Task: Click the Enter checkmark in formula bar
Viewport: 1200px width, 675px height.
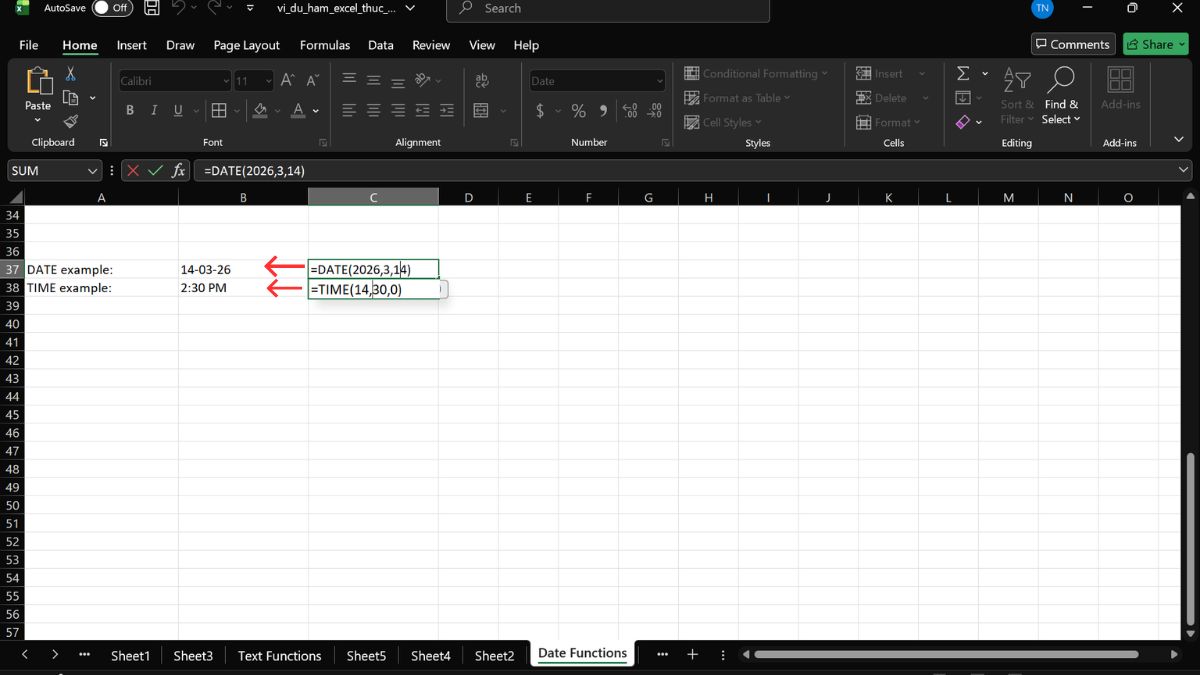Action: (x=155, y=171)
